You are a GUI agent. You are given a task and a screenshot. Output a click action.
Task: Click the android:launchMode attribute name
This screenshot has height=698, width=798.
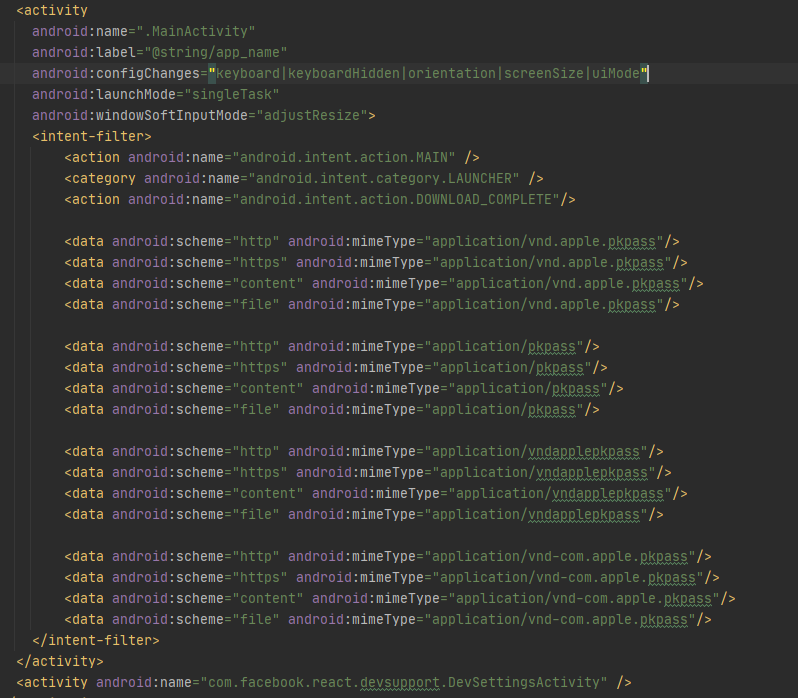pyautogui.click(x=104, y=95)
